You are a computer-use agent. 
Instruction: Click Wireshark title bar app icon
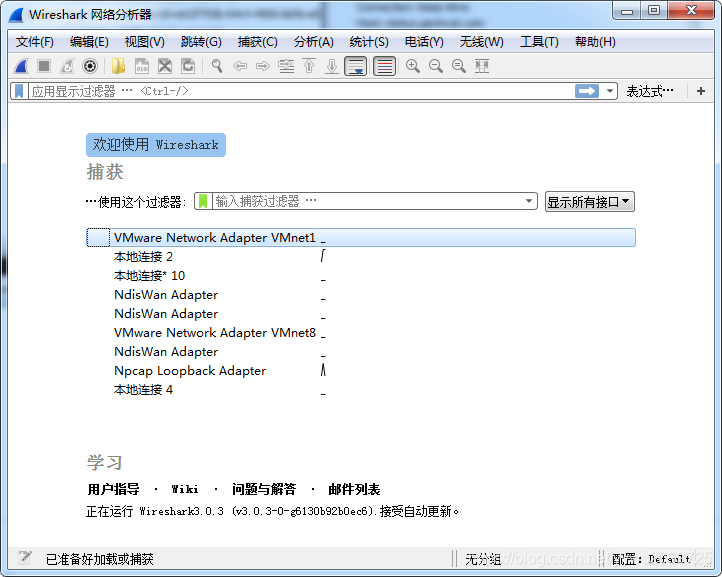point(16,15)
